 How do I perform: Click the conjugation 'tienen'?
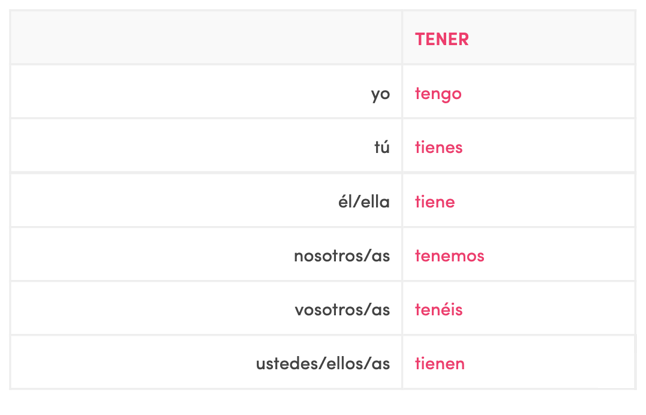pos(440,363)
